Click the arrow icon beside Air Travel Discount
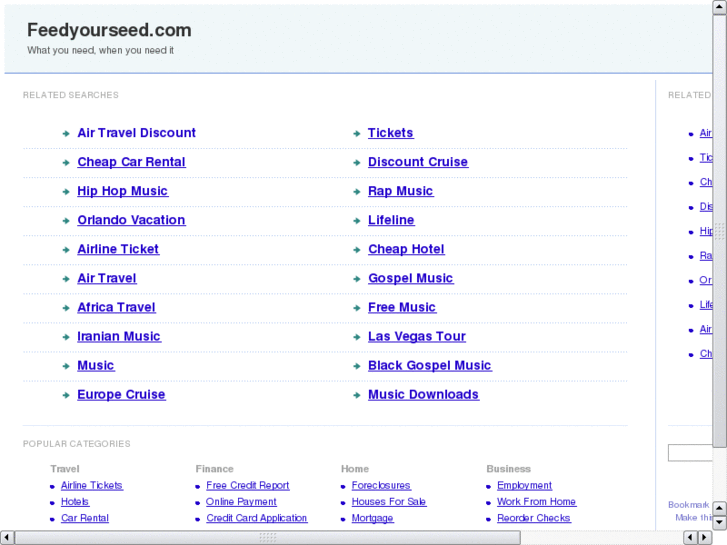 pyautogui.click(x=66, y=134)
